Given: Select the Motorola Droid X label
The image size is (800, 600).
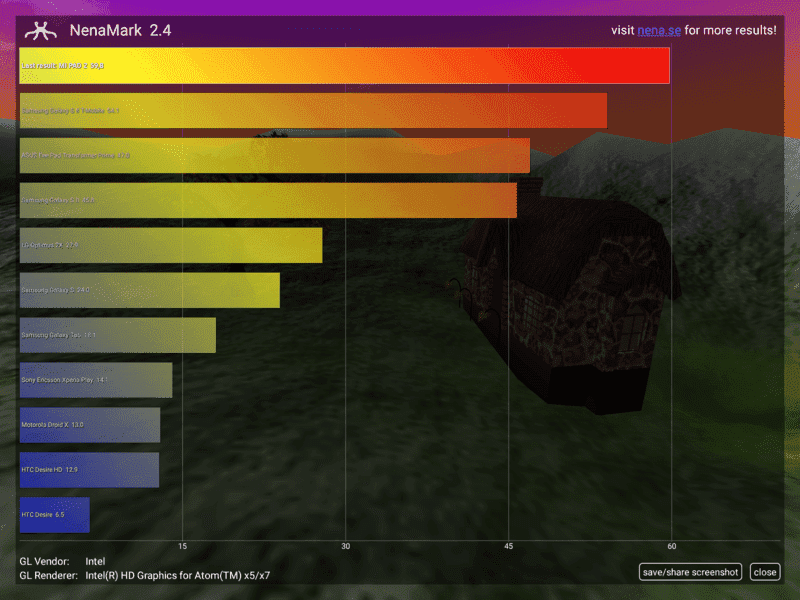Looking at the screenshot, I should pyautogui.click(x=52, y=424).
